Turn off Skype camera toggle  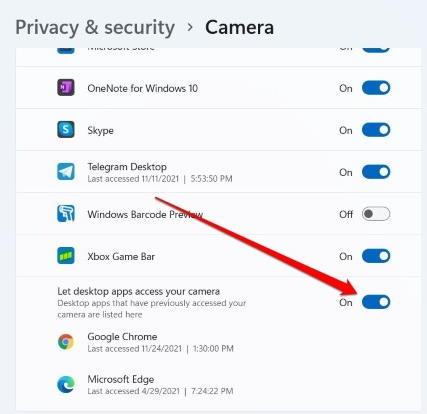coord(376,130)
